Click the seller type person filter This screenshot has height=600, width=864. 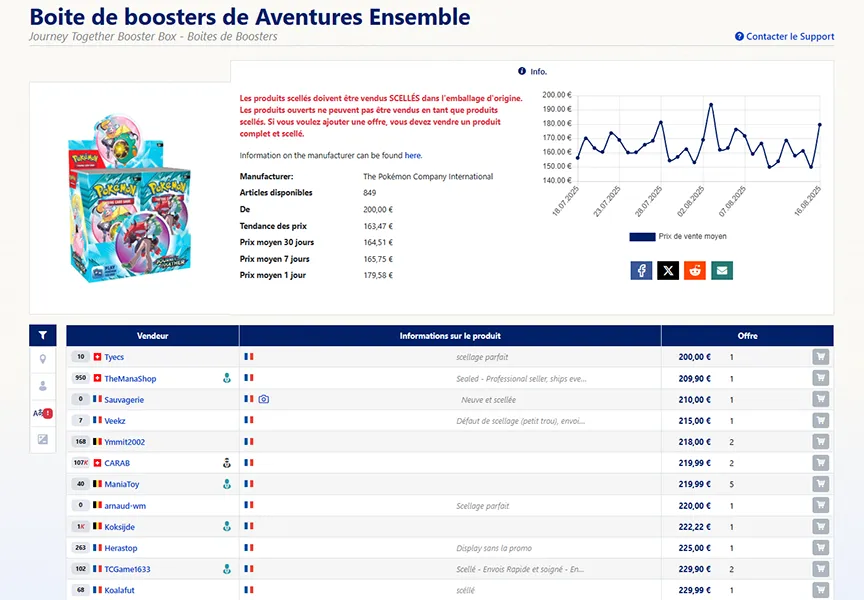pyautogui.click(x=42, y=386)
